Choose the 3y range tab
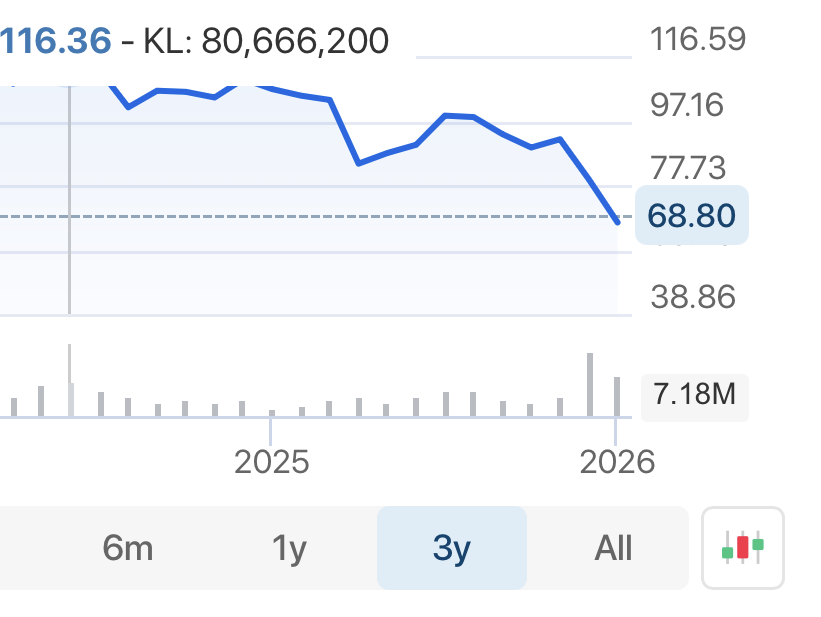This screenshot has width=821, height=617. tap(451, 548)
